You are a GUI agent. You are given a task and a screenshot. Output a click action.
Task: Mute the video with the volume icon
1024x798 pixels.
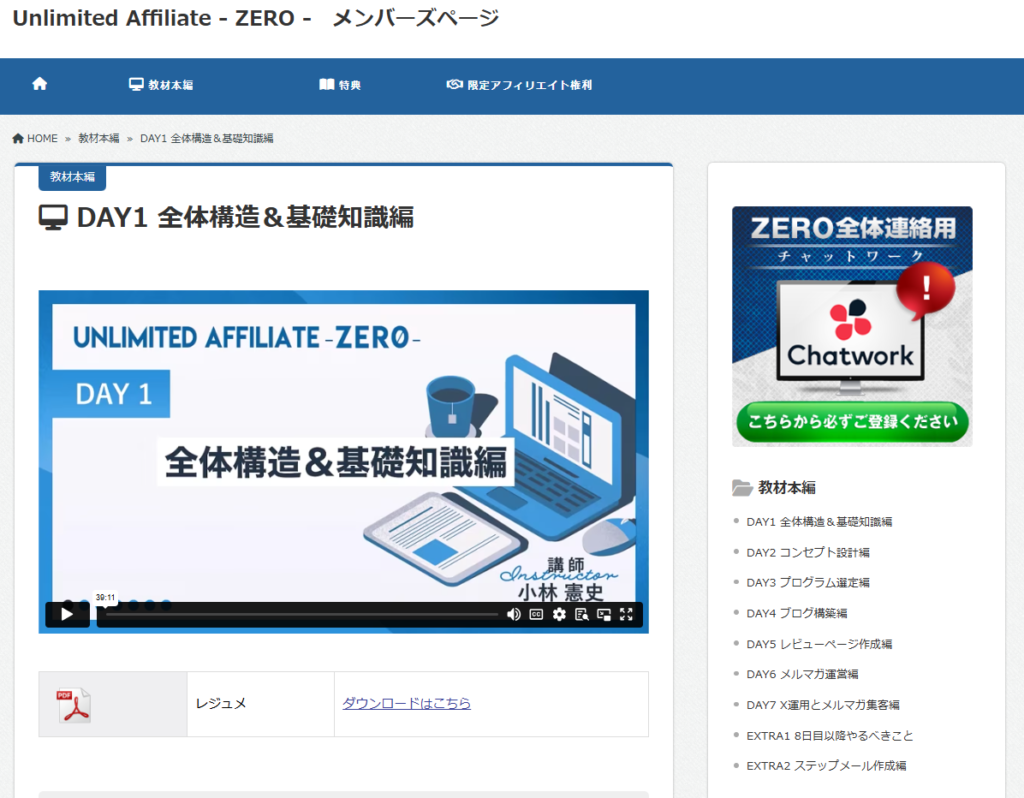(513, 614)
